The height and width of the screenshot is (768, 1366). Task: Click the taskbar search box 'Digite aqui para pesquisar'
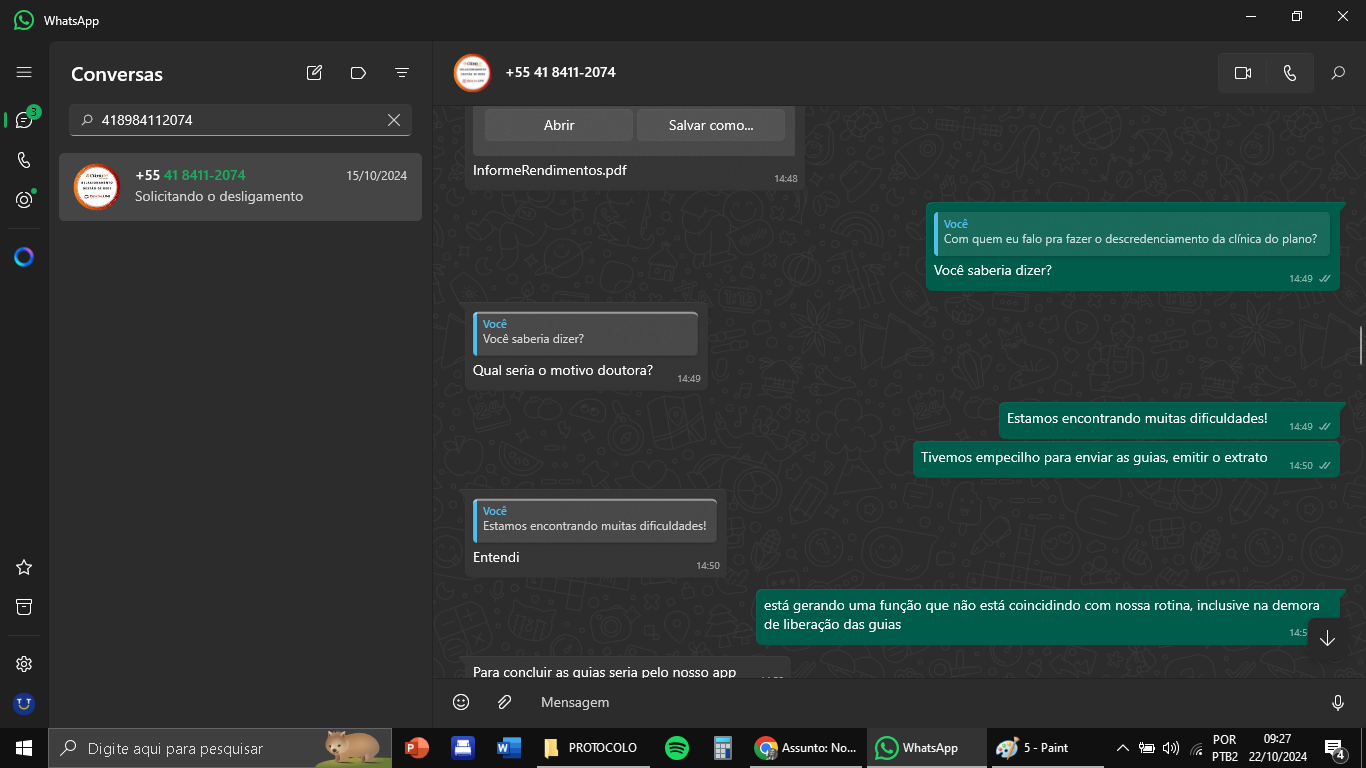[x=220, y=748]
